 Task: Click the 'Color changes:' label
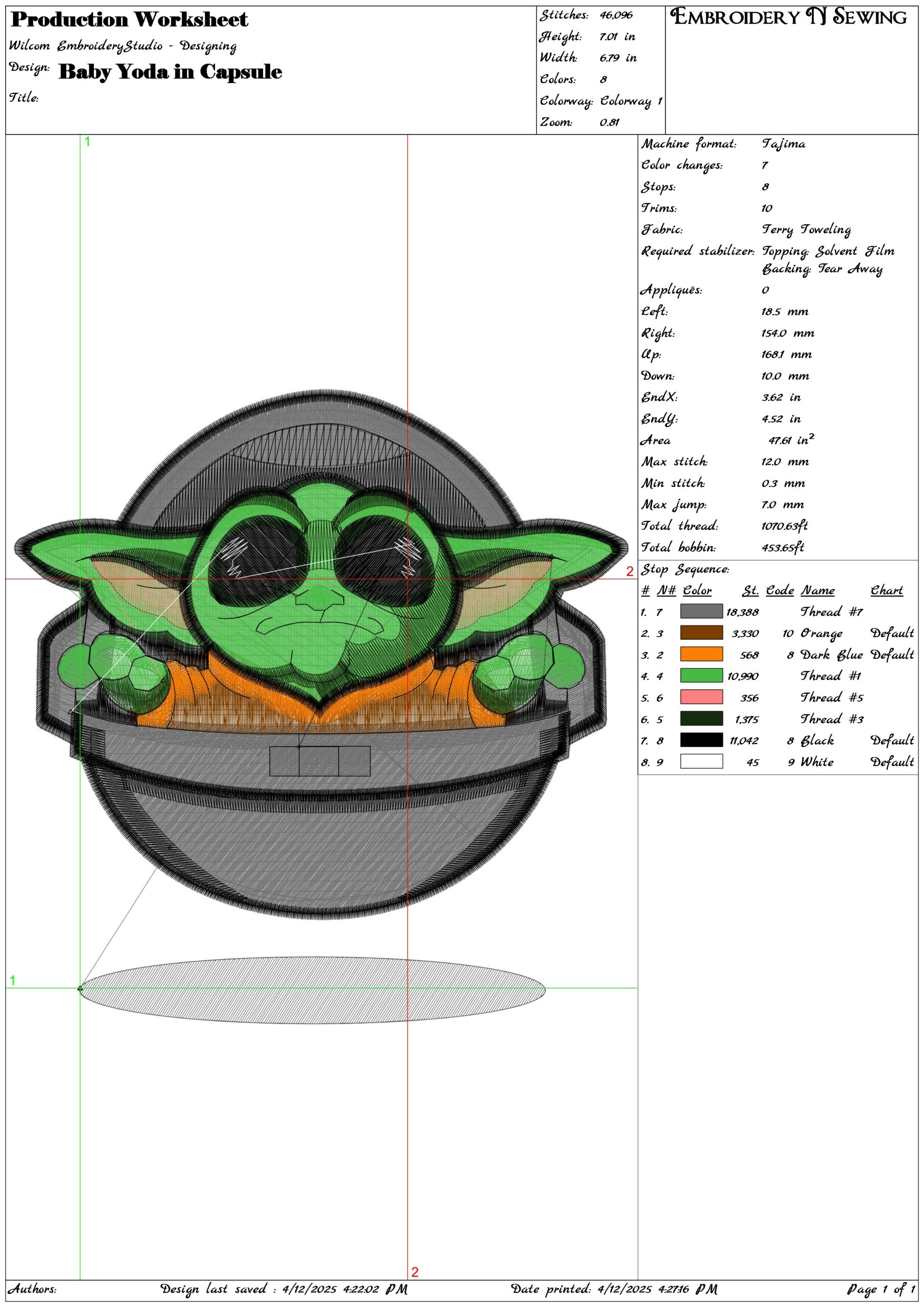[x=682, y=165]
